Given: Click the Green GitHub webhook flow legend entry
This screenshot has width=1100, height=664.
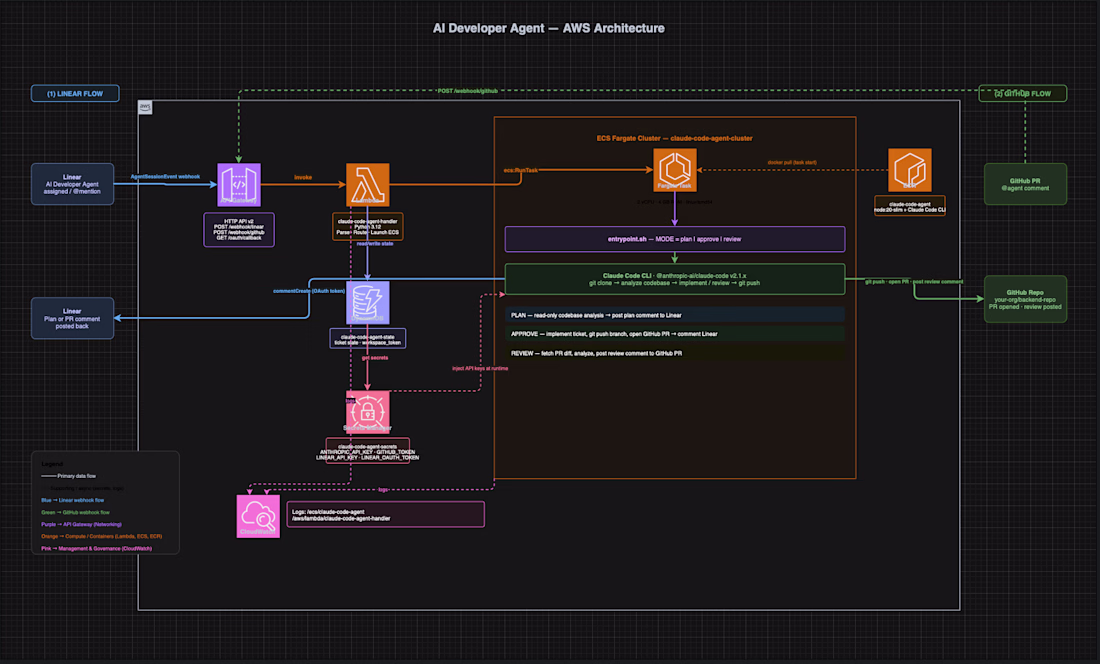Looking at the screenshot, I should pos(75,512).
